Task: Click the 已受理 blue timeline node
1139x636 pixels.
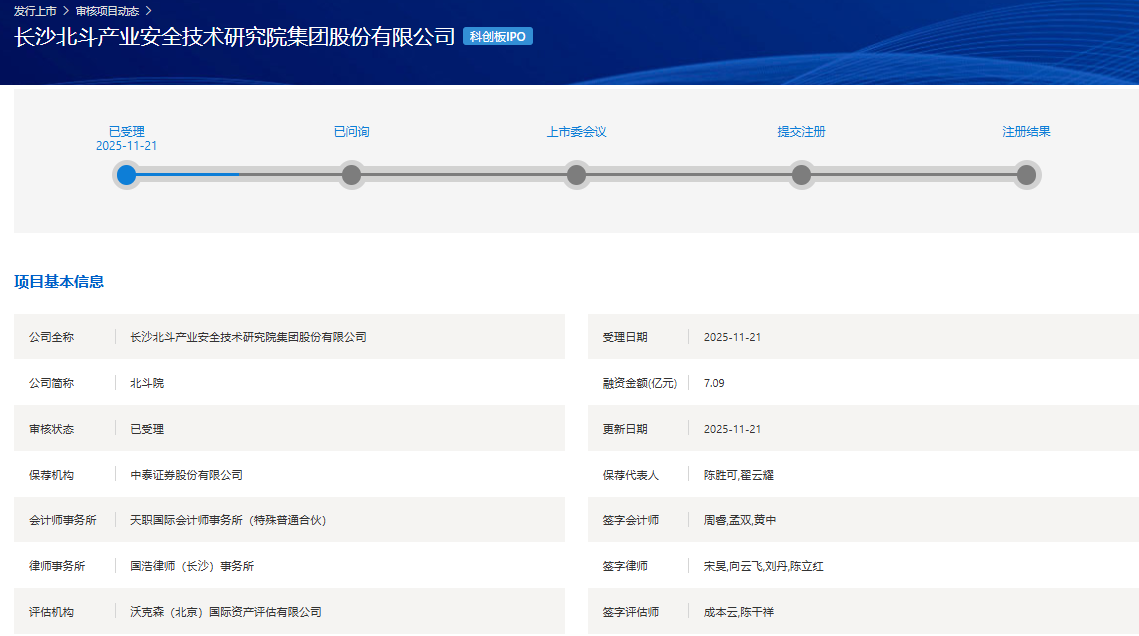Action: point(126,175)
